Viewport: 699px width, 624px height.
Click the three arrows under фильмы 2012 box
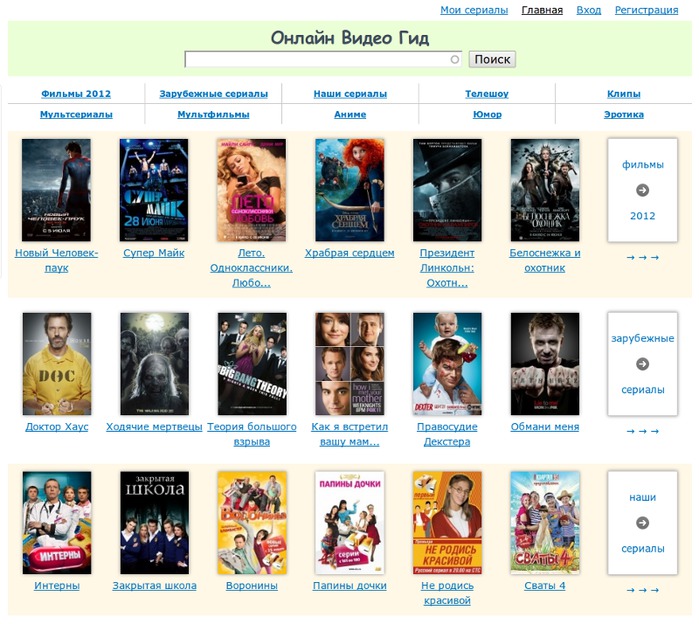[642, 258]
